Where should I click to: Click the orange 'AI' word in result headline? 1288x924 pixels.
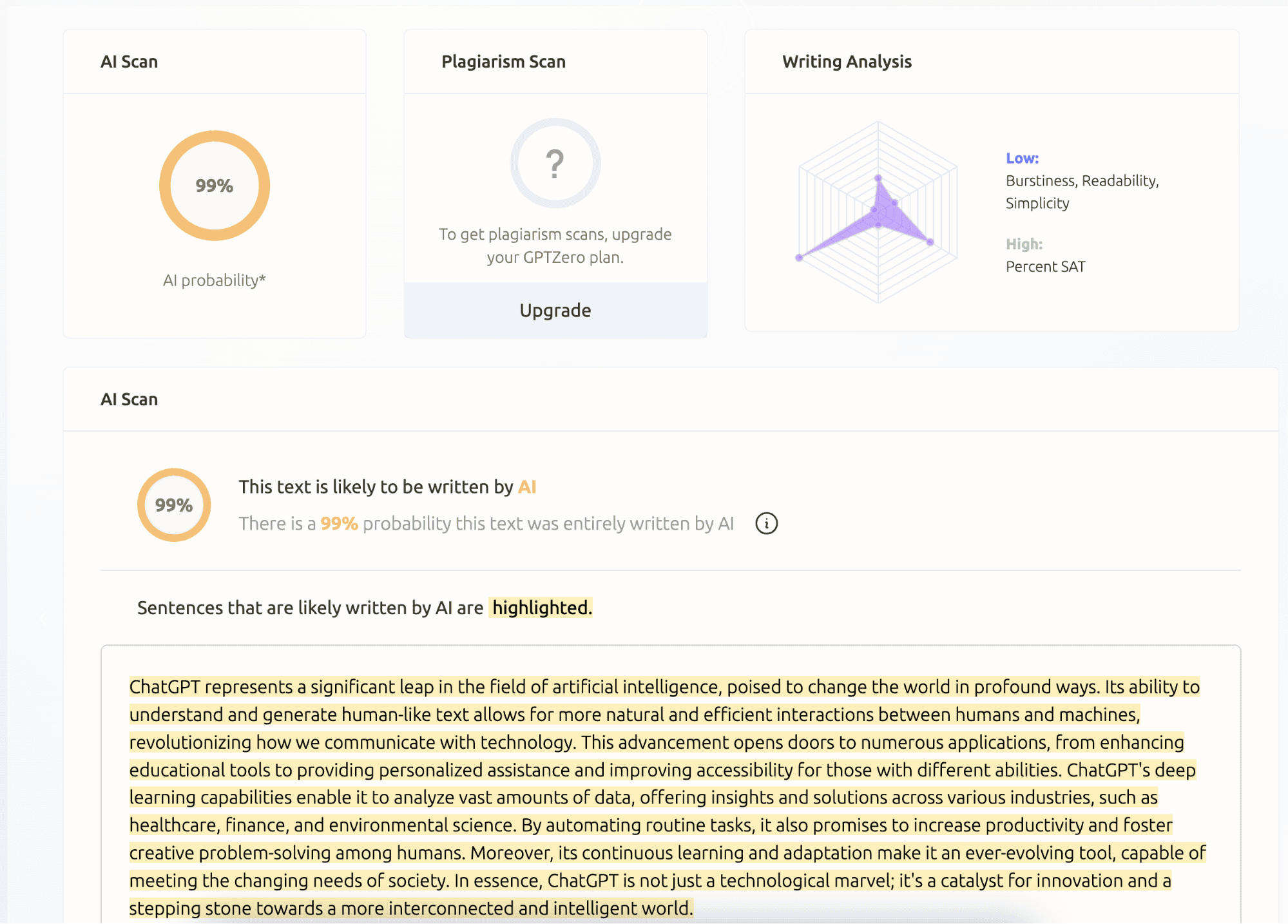[527, 487]
